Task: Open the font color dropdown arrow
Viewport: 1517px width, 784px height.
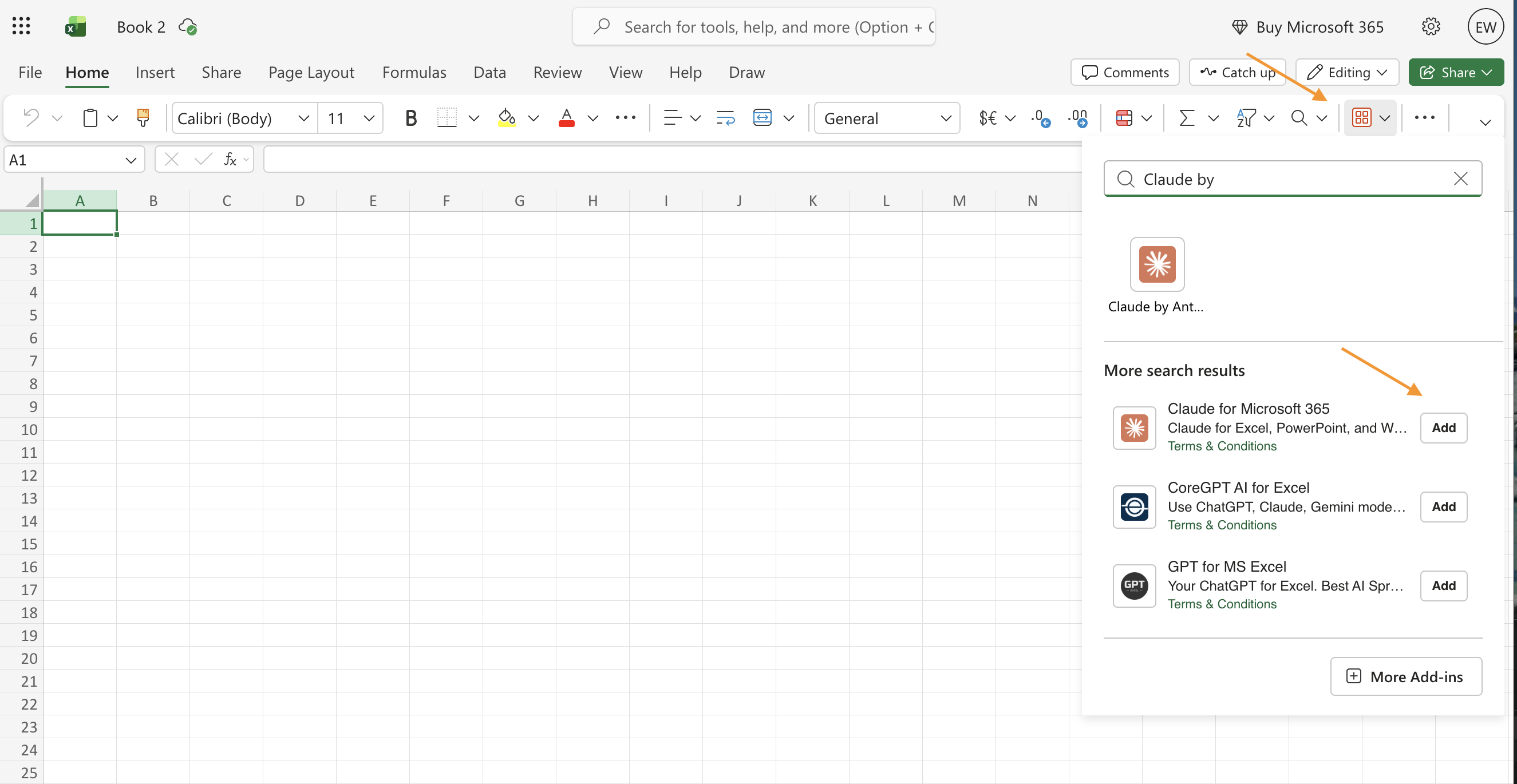Action: [x=592, y=118]
